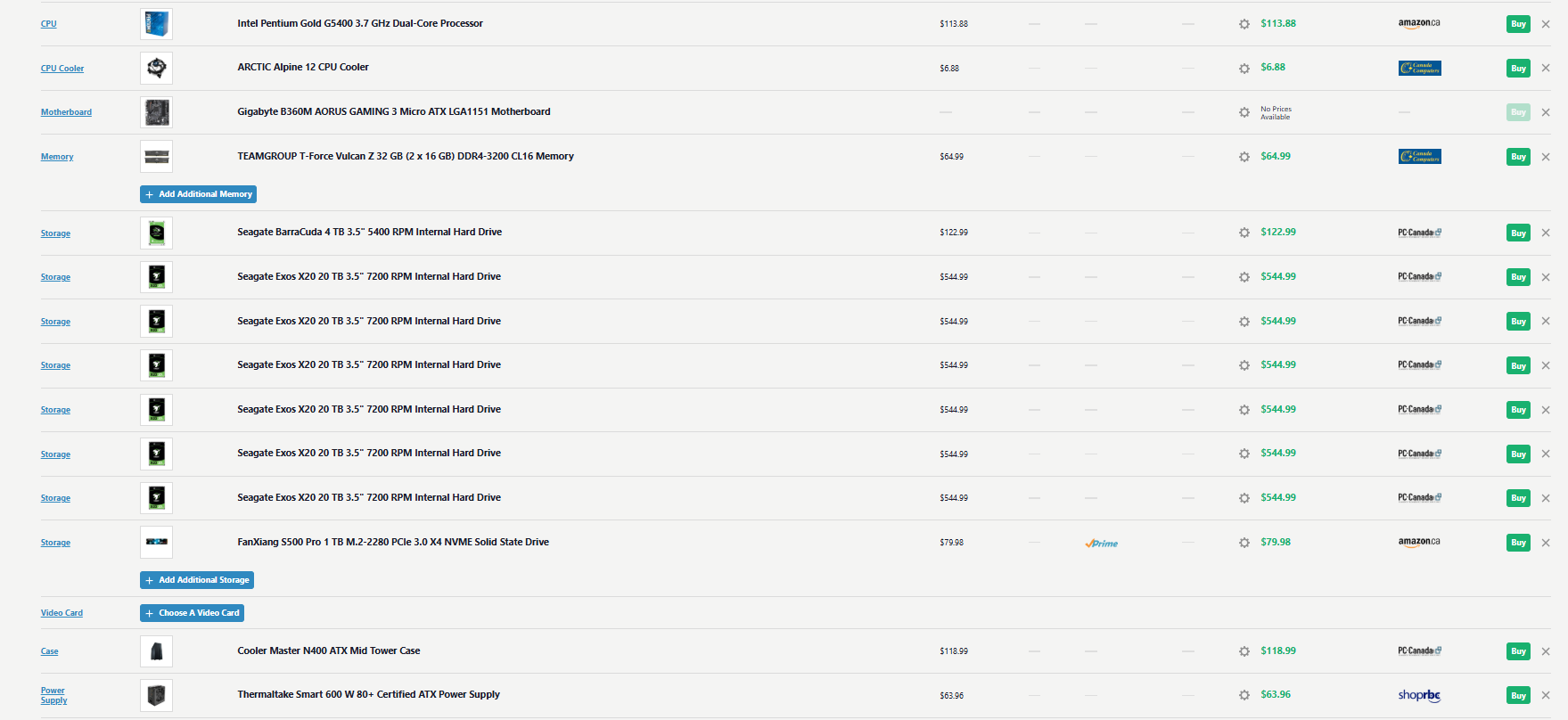This screenshot has width=1568, height=720.
Task: Open the gear icon for ARCTIC Alpine 12 row
Action: click(1244, 69)
